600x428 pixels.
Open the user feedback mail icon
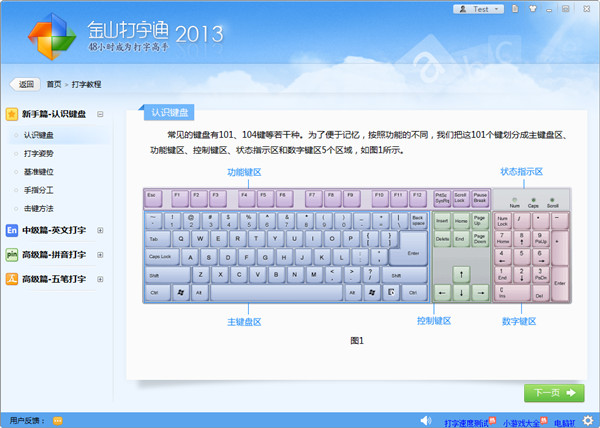click(x=58, y=420)
